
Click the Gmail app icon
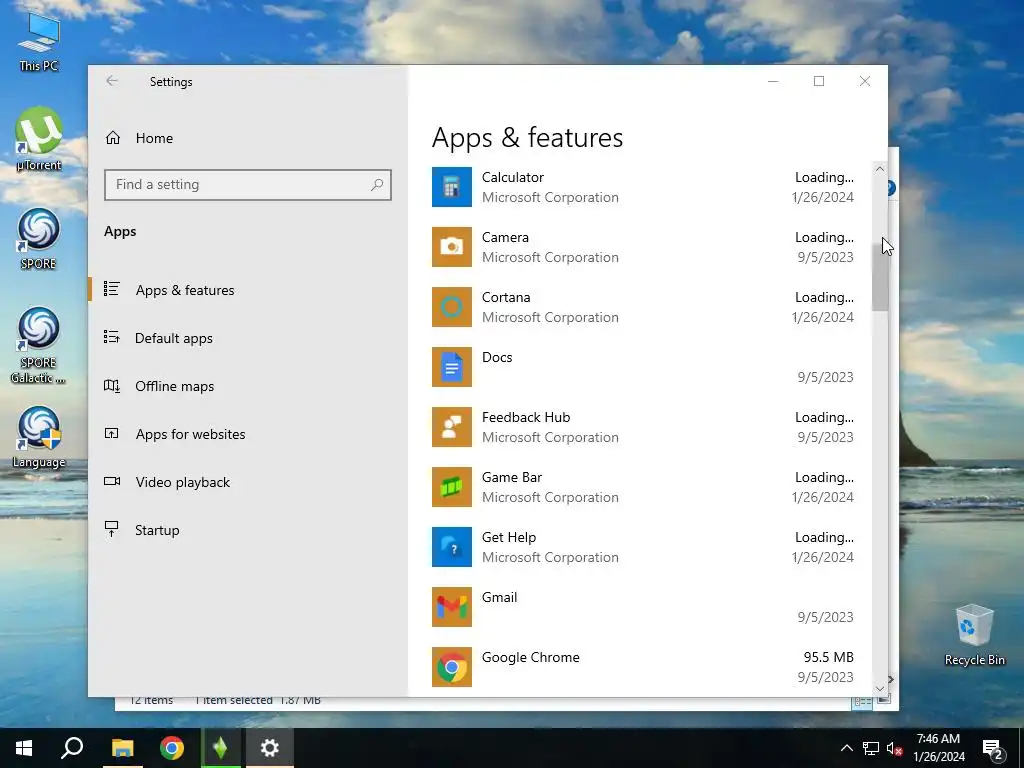tap(452, 607)
